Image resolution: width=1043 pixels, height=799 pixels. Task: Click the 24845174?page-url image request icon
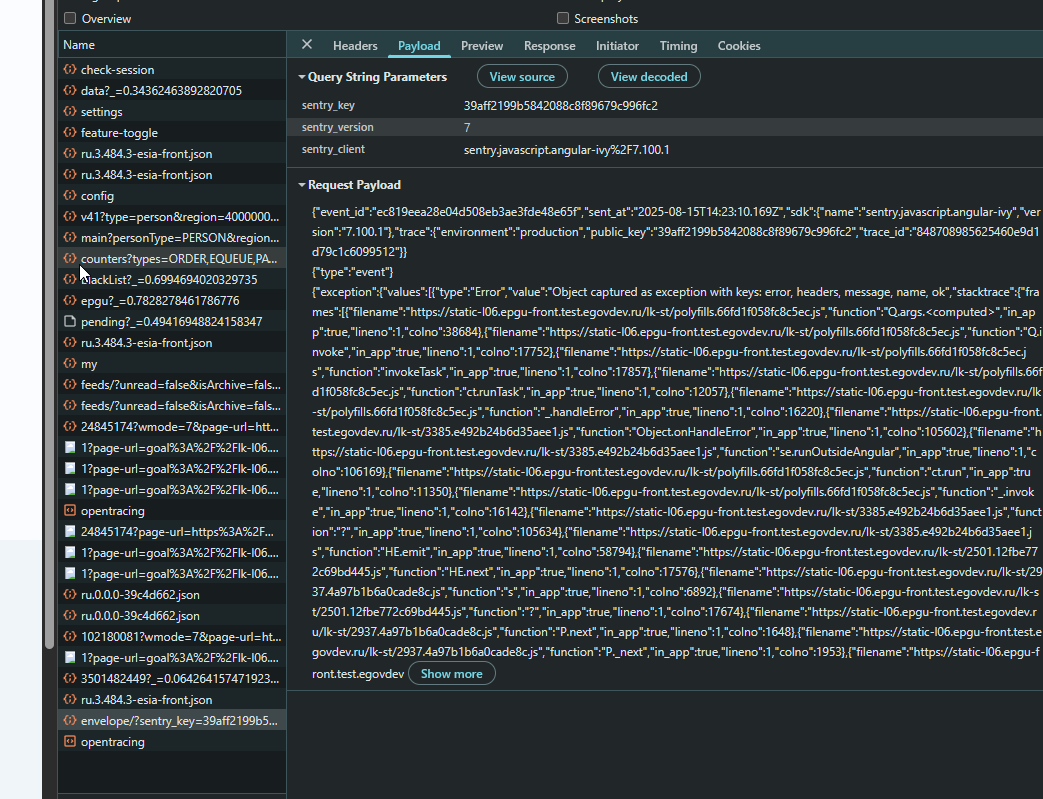(70, 532)
